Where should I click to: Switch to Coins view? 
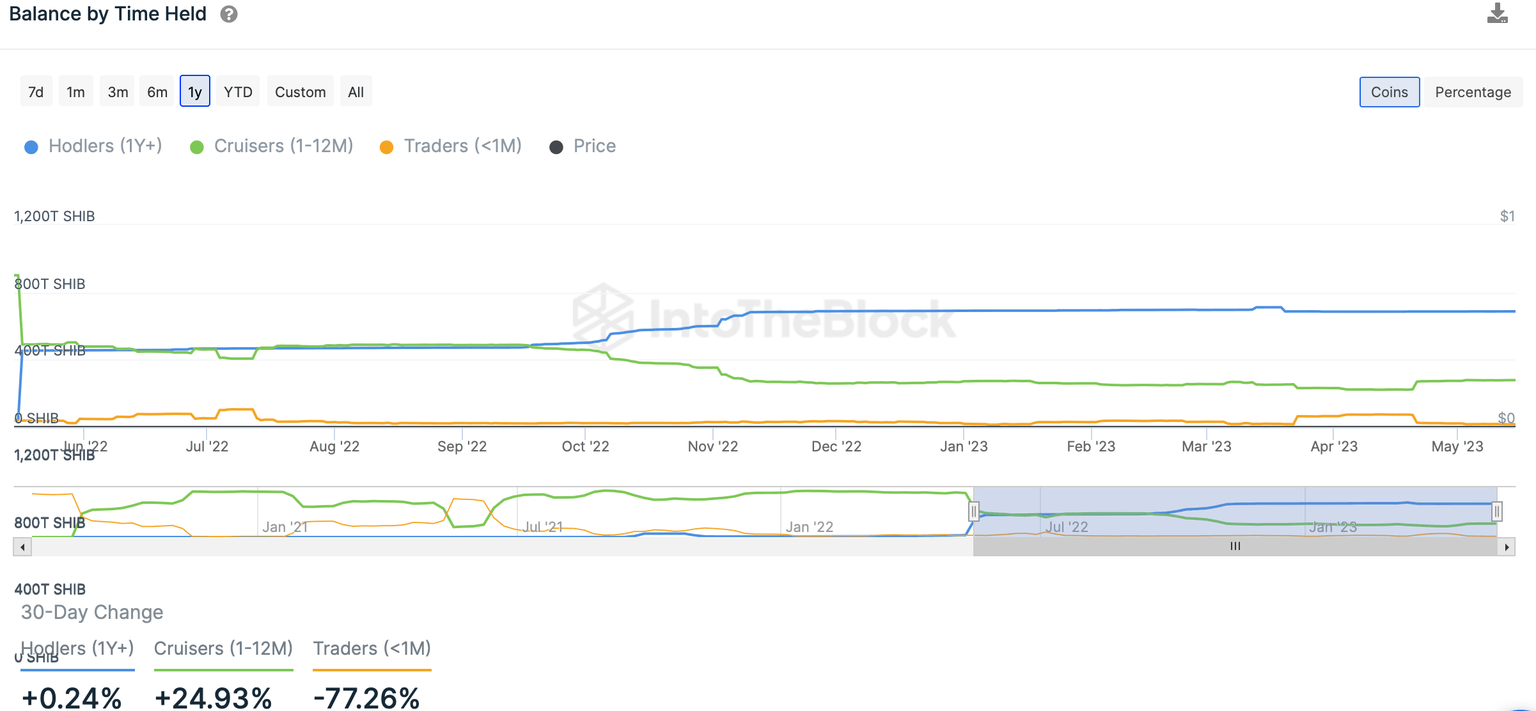(1389, 92)
